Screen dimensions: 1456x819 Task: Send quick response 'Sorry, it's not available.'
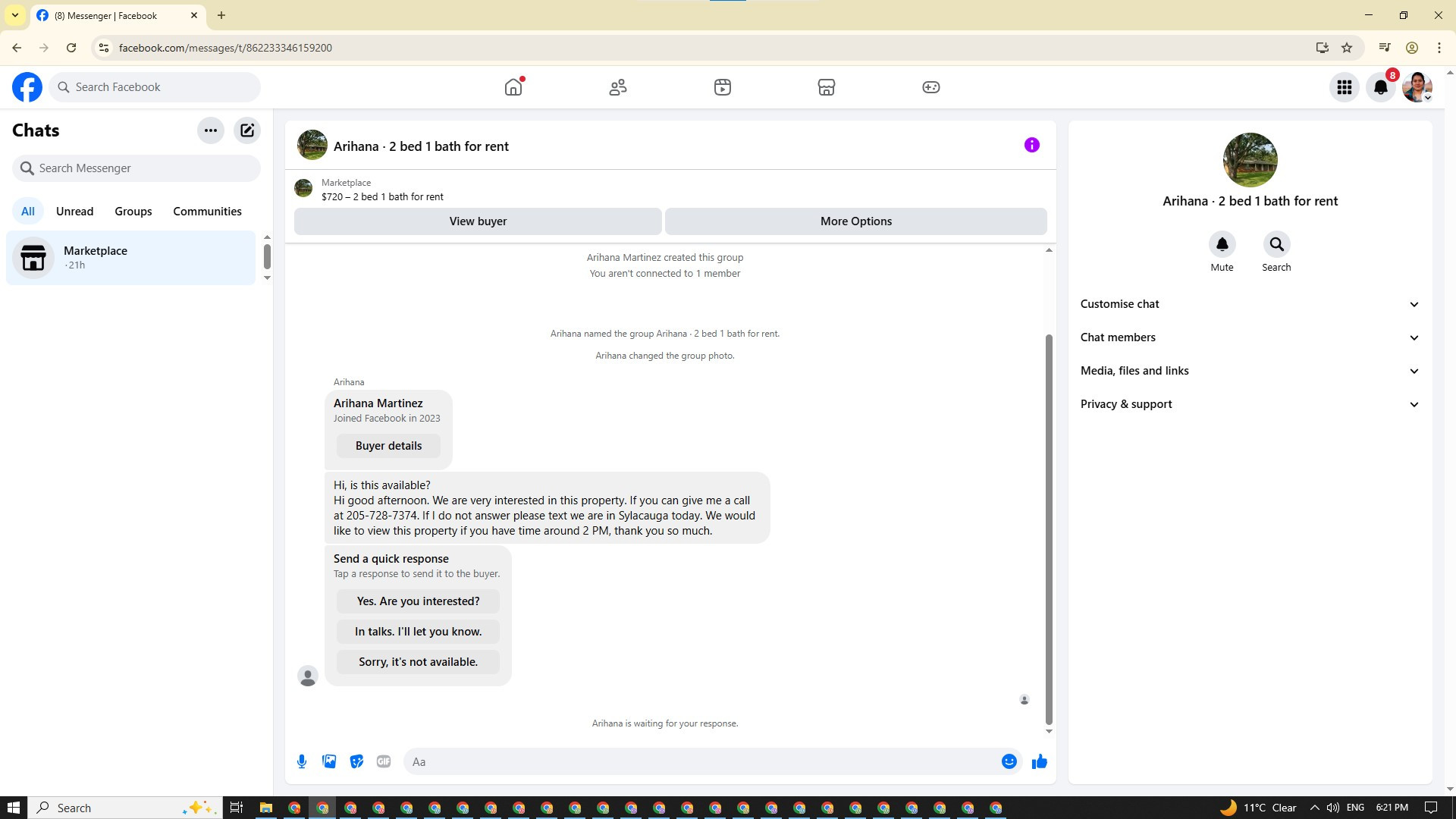[418, 662]
